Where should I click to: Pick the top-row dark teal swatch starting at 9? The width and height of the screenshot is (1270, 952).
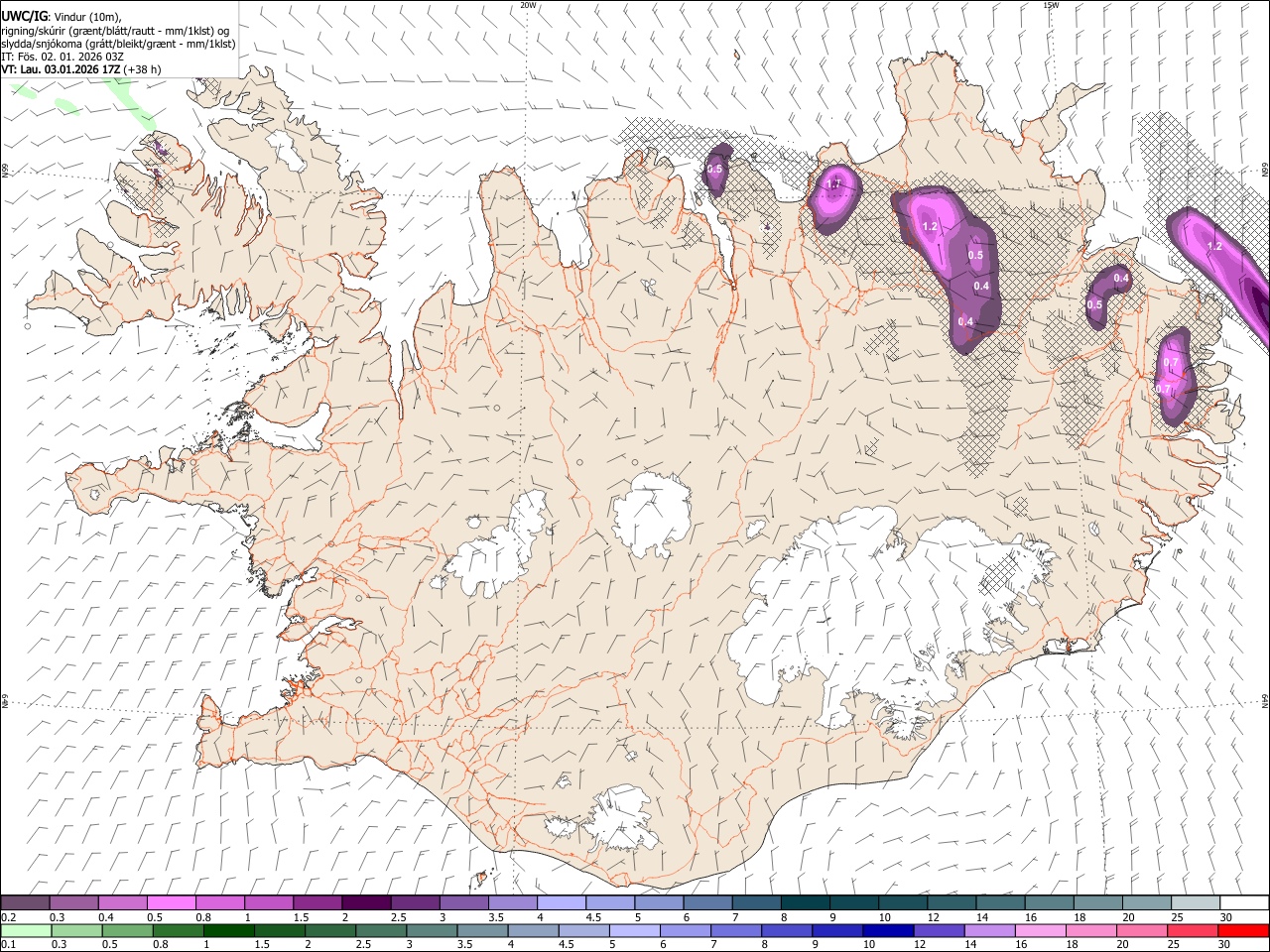[852, 902]
